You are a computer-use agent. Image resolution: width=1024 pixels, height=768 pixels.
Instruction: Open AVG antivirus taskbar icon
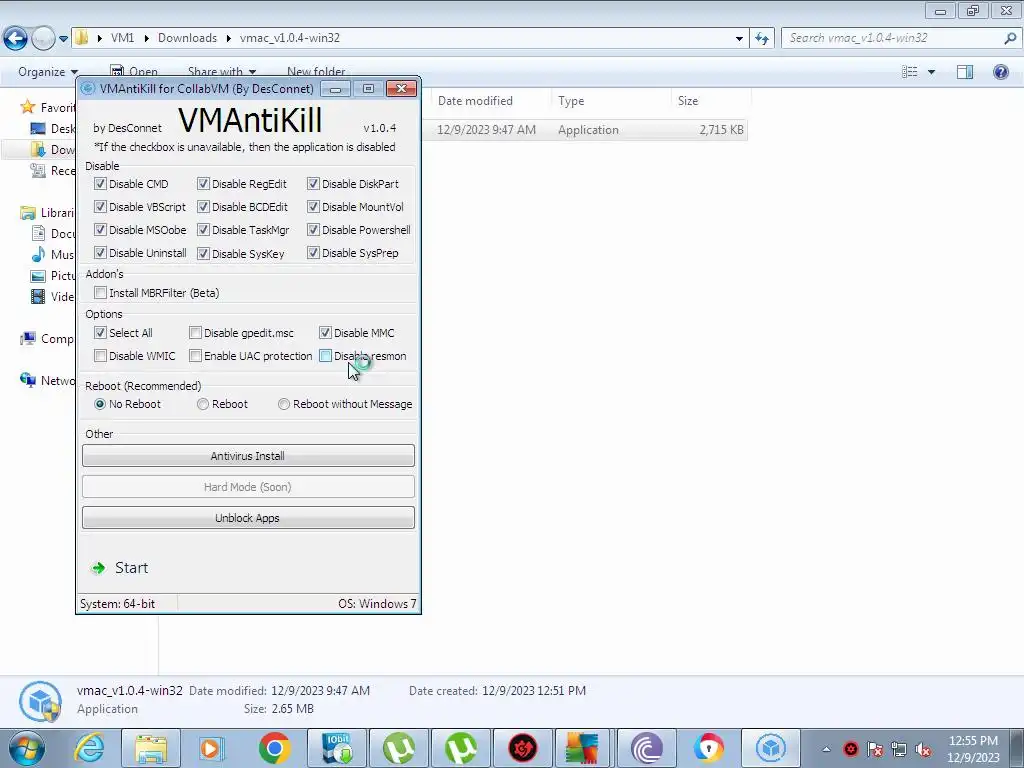click(x=583, y=748)
